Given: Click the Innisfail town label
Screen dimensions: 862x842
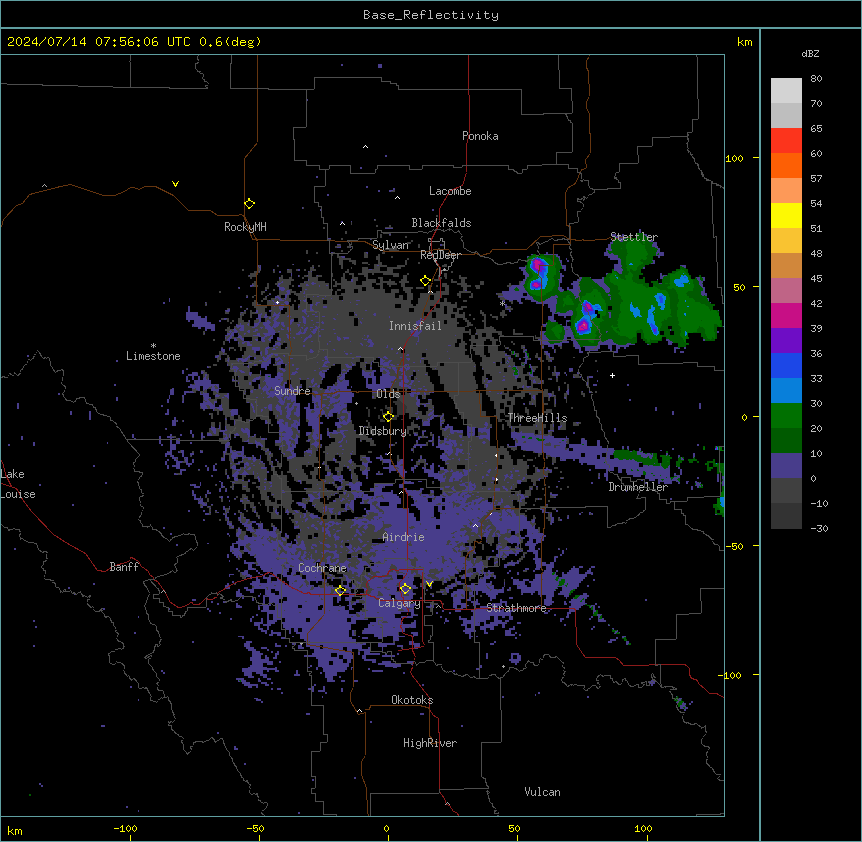Looking at the screenshot, I should 416,326.
